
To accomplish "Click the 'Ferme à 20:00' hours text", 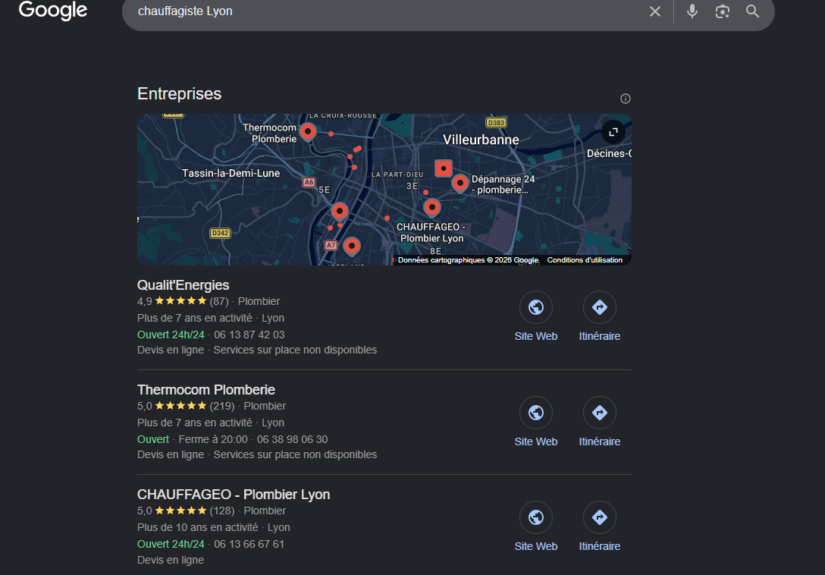I will pos(213,439).
